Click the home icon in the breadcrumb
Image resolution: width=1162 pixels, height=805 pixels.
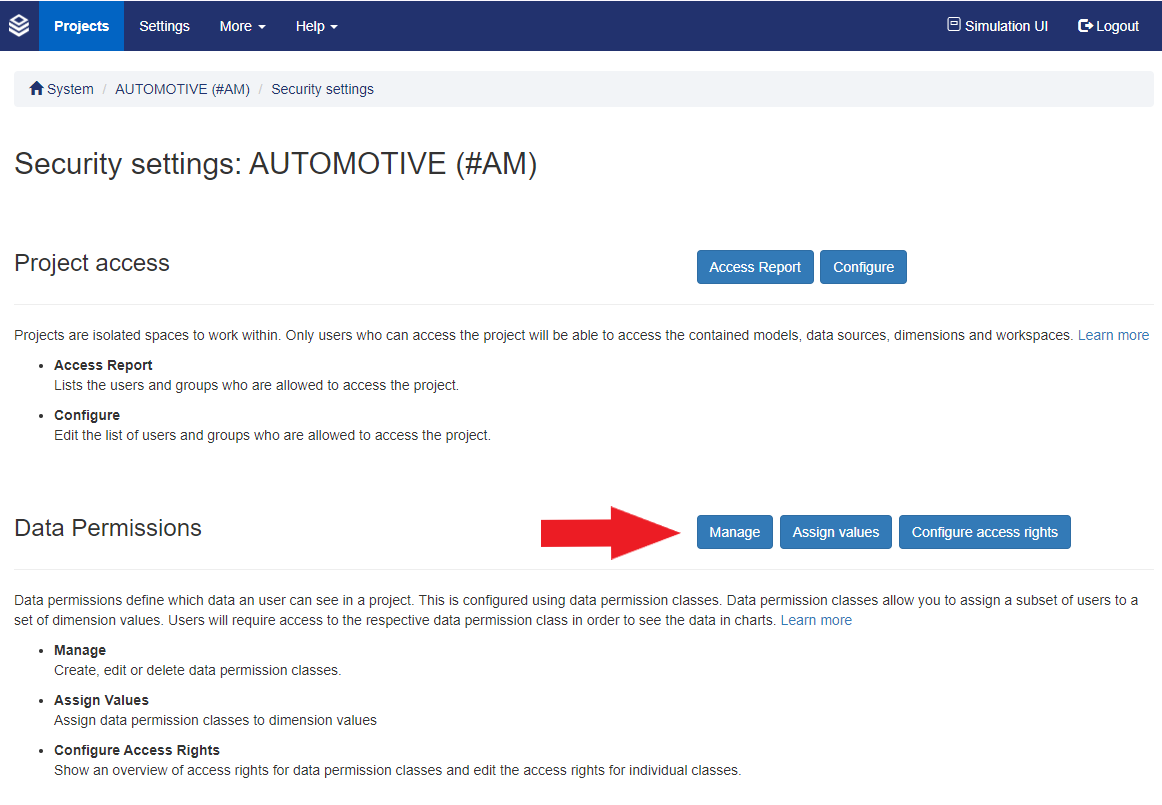[37, 89]
